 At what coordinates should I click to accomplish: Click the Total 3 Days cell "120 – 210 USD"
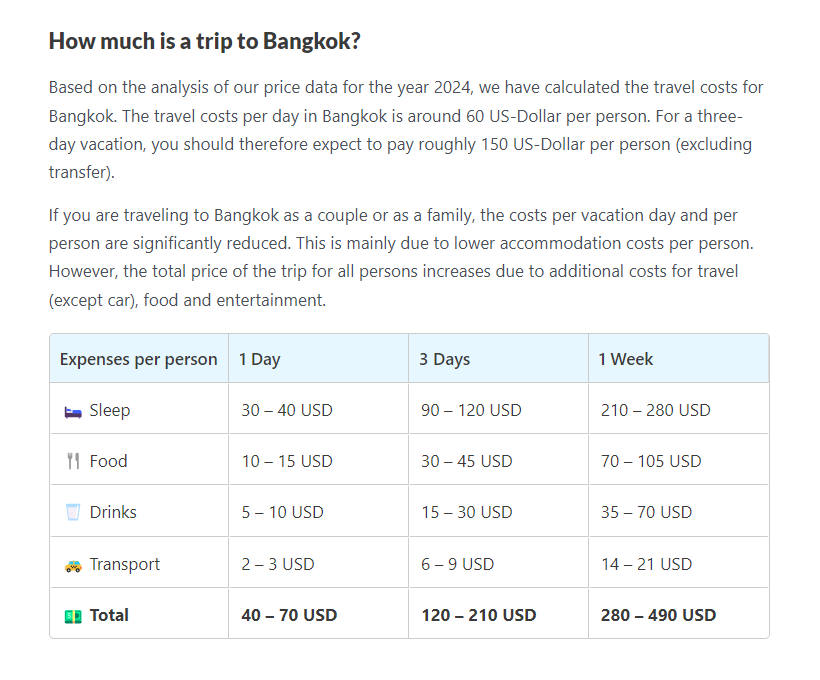478,615
